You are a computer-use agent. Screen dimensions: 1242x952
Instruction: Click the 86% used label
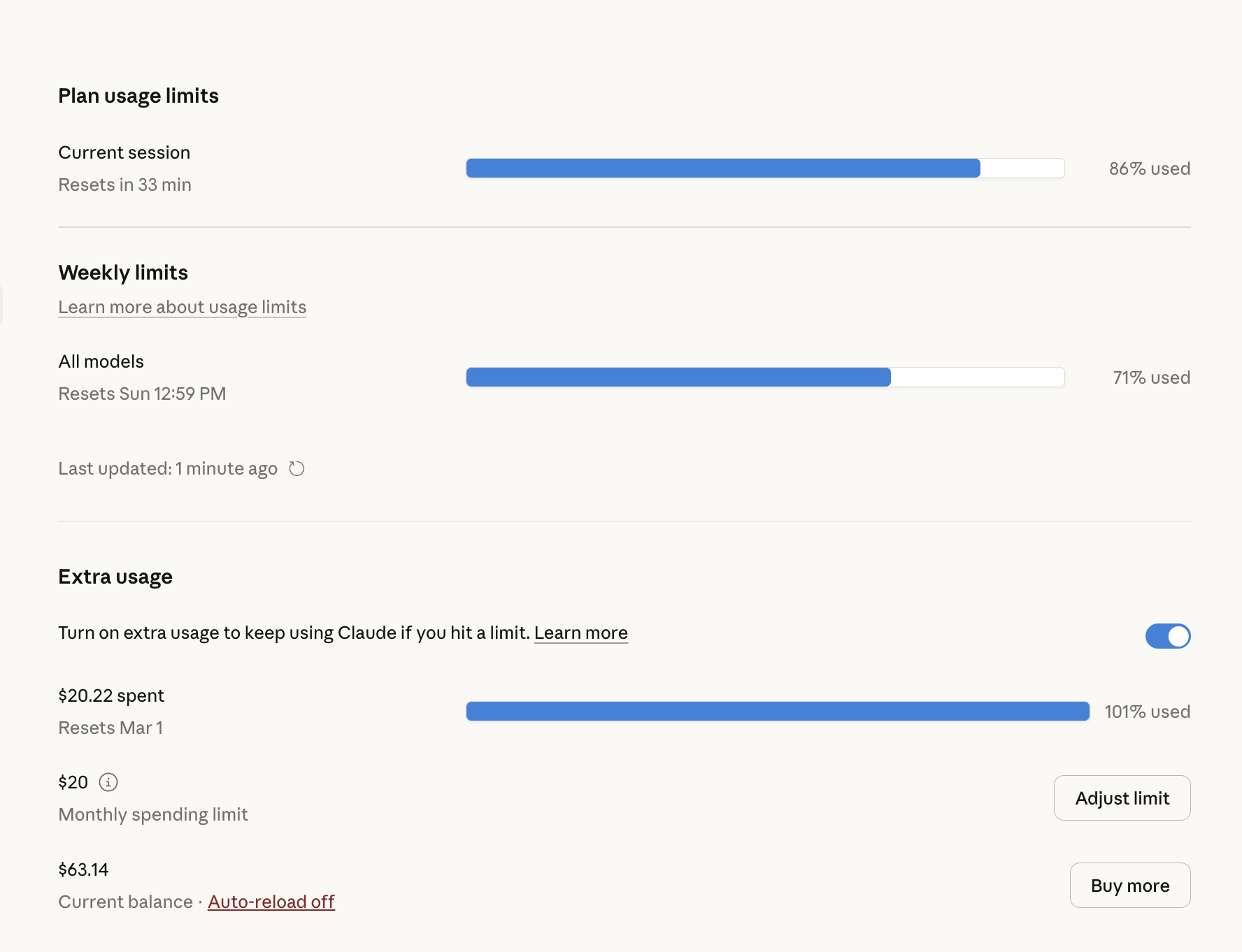[1149, 169]
